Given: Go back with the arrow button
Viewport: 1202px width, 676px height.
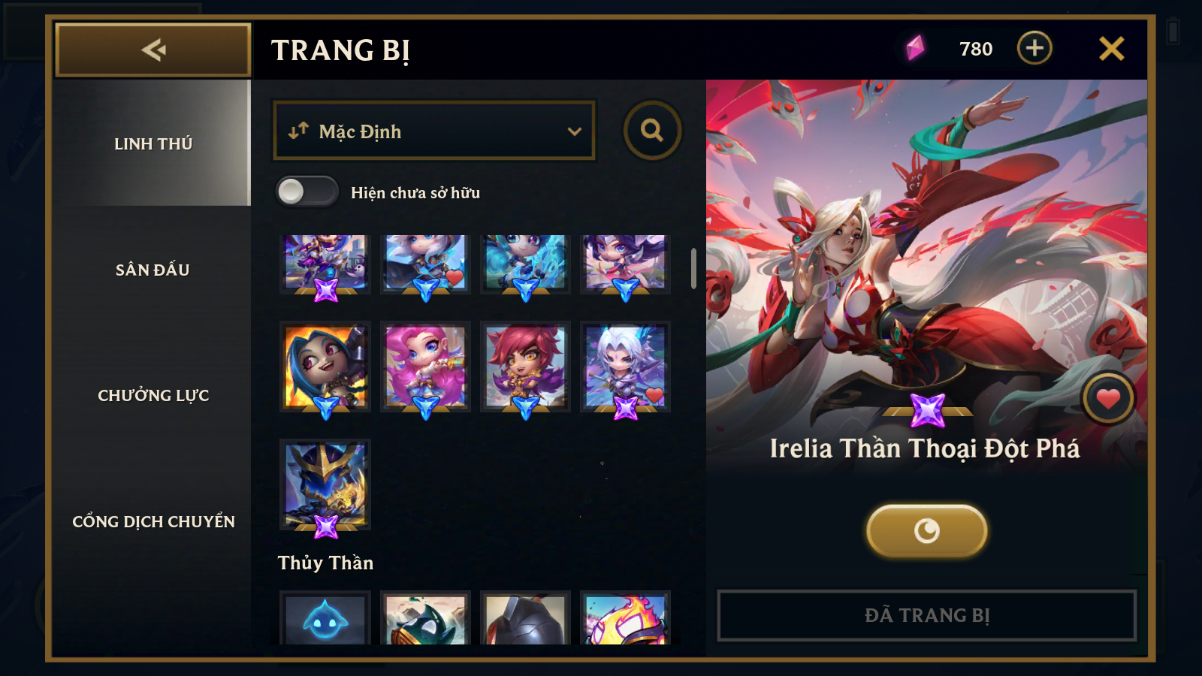Looking at the screenshot, I should [153, 49].
